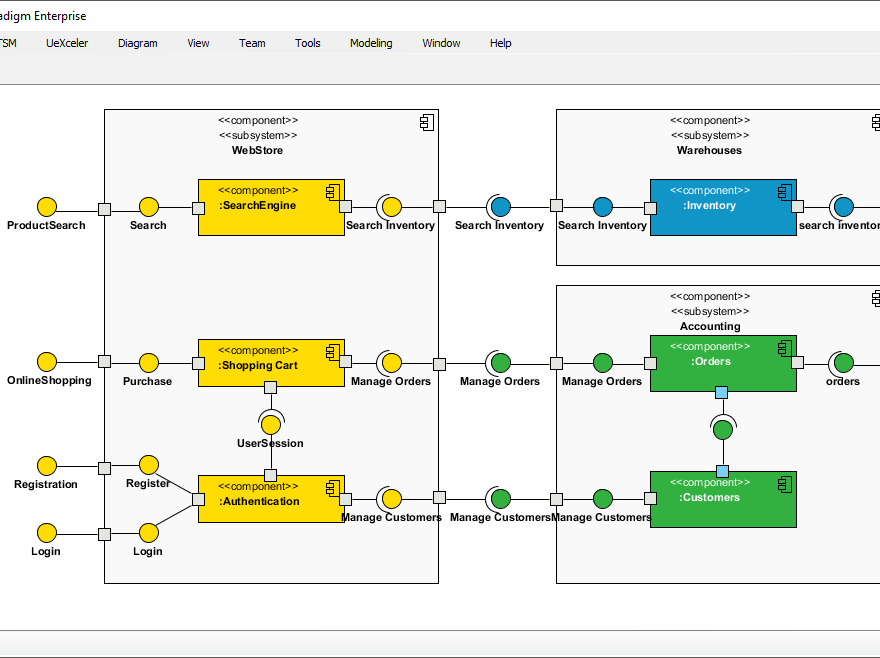Click the component icon on :SearchEngine
Viewport: 880px width, 658px height.
pyautogui.click(x=333, y=190)
